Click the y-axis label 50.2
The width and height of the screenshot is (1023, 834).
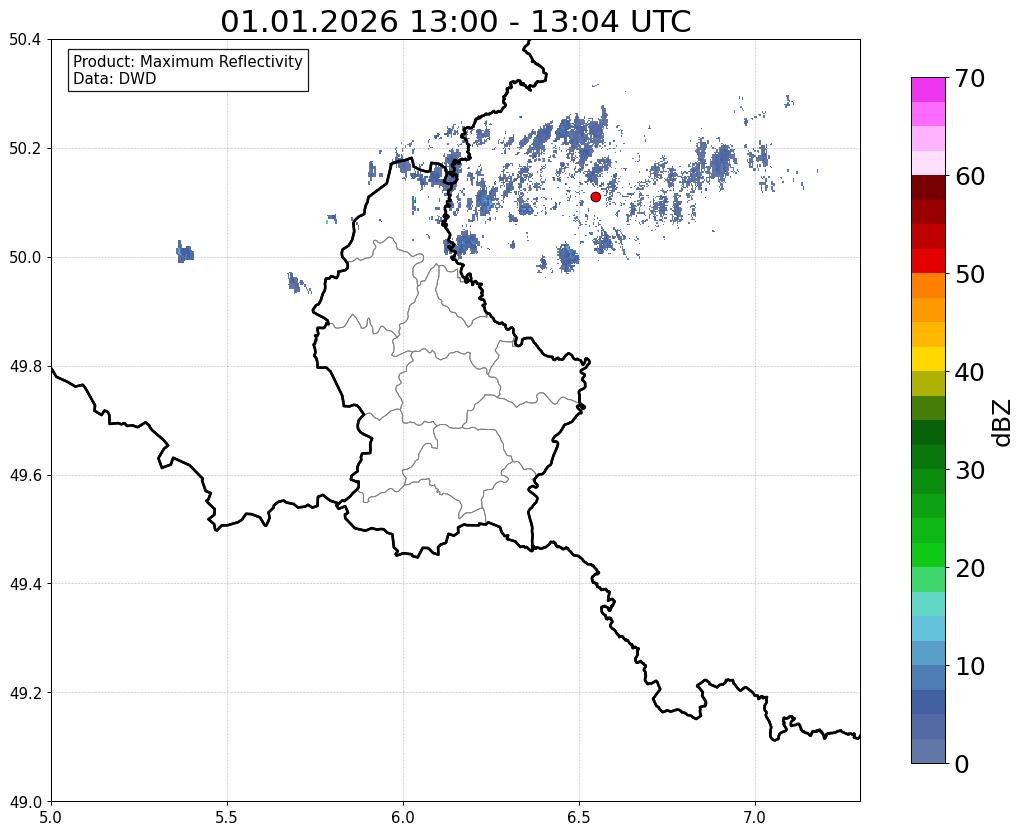(x=25, y=149)
